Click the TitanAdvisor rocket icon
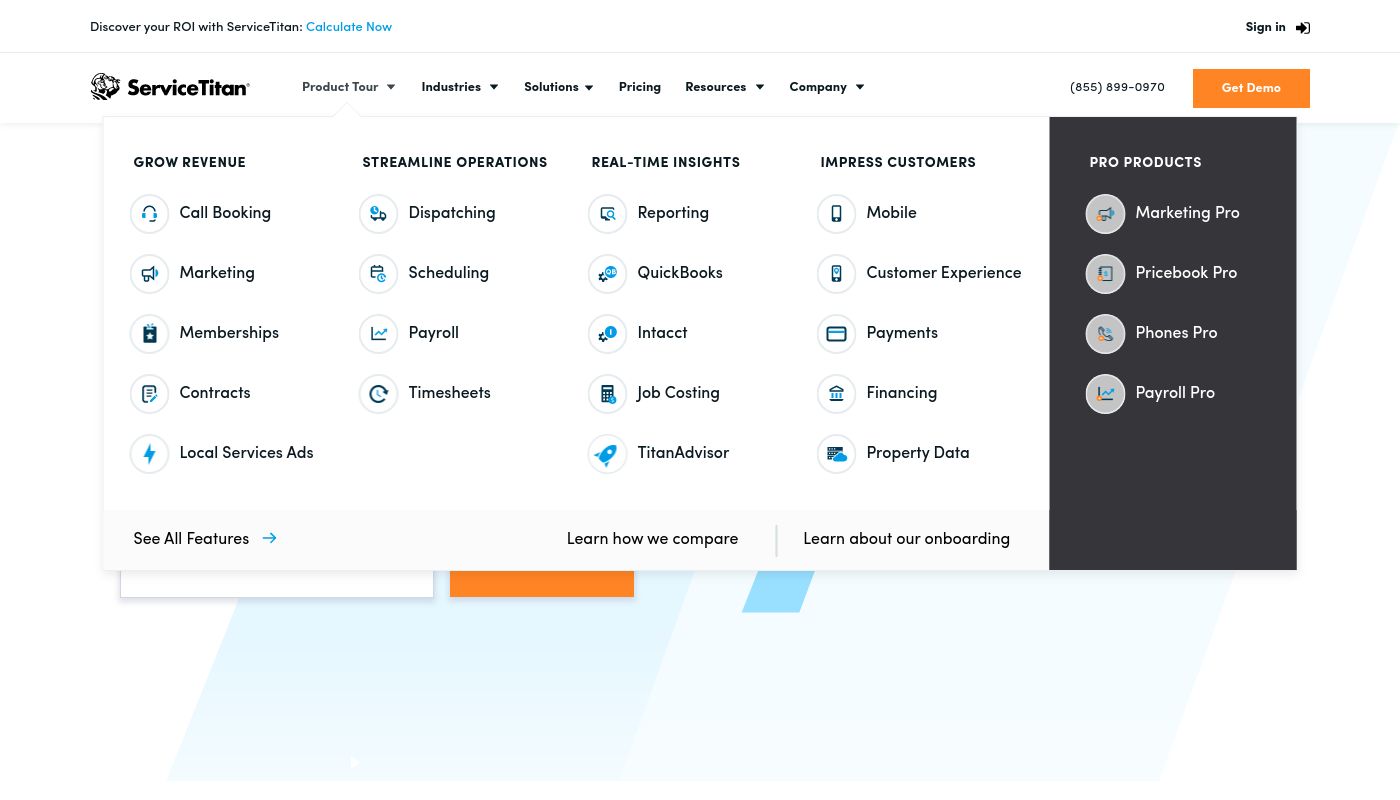This screenshot has height=800, width=1400. point(608,454)
